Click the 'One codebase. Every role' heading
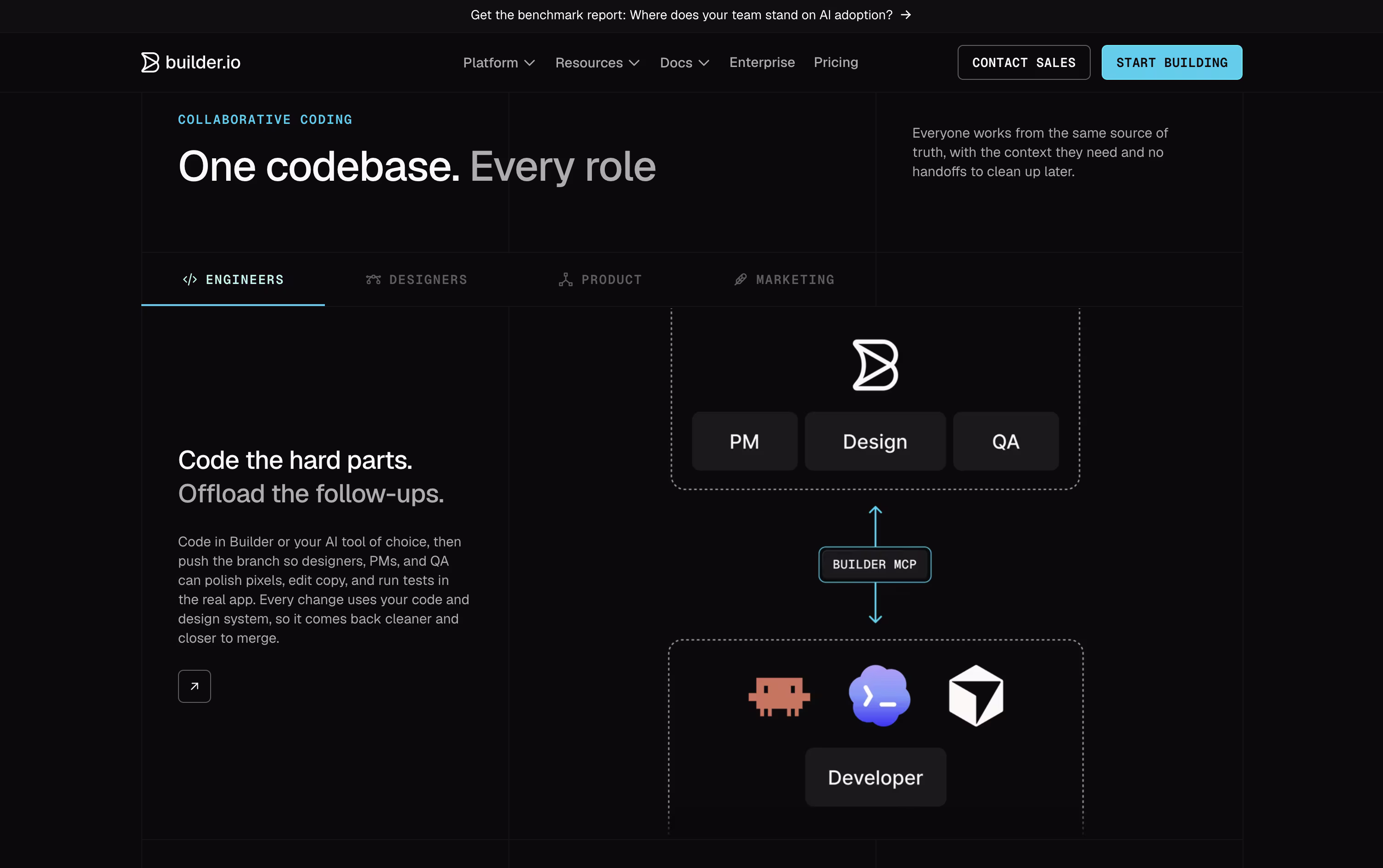1383x868 pixels. 417,167
